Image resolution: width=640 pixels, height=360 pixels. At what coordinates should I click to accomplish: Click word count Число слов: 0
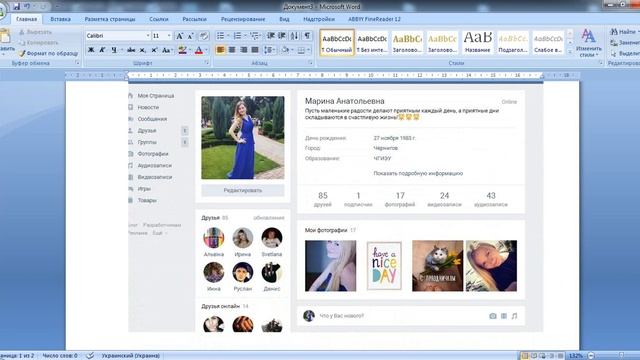coord(60,356)
